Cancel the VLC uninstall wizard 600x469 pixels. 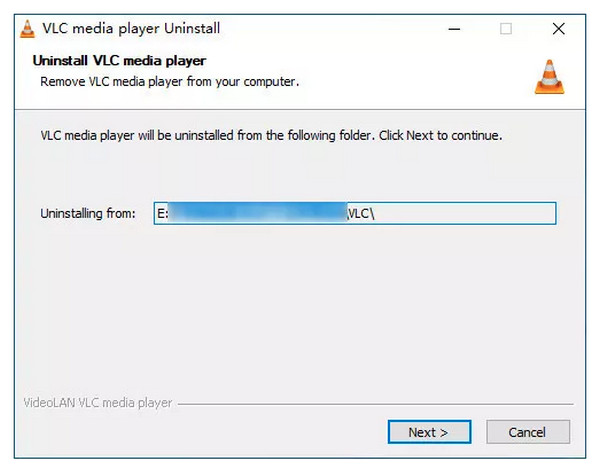tap(528, 432)
